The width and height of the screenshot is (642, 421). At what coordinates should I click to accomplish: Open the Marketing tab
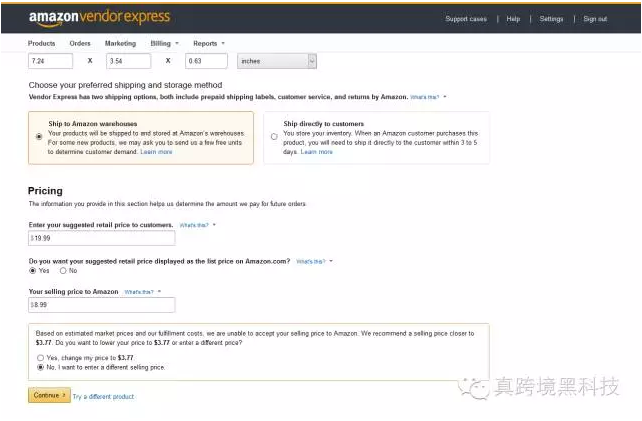pyautogui.click(x=120, y=43)
